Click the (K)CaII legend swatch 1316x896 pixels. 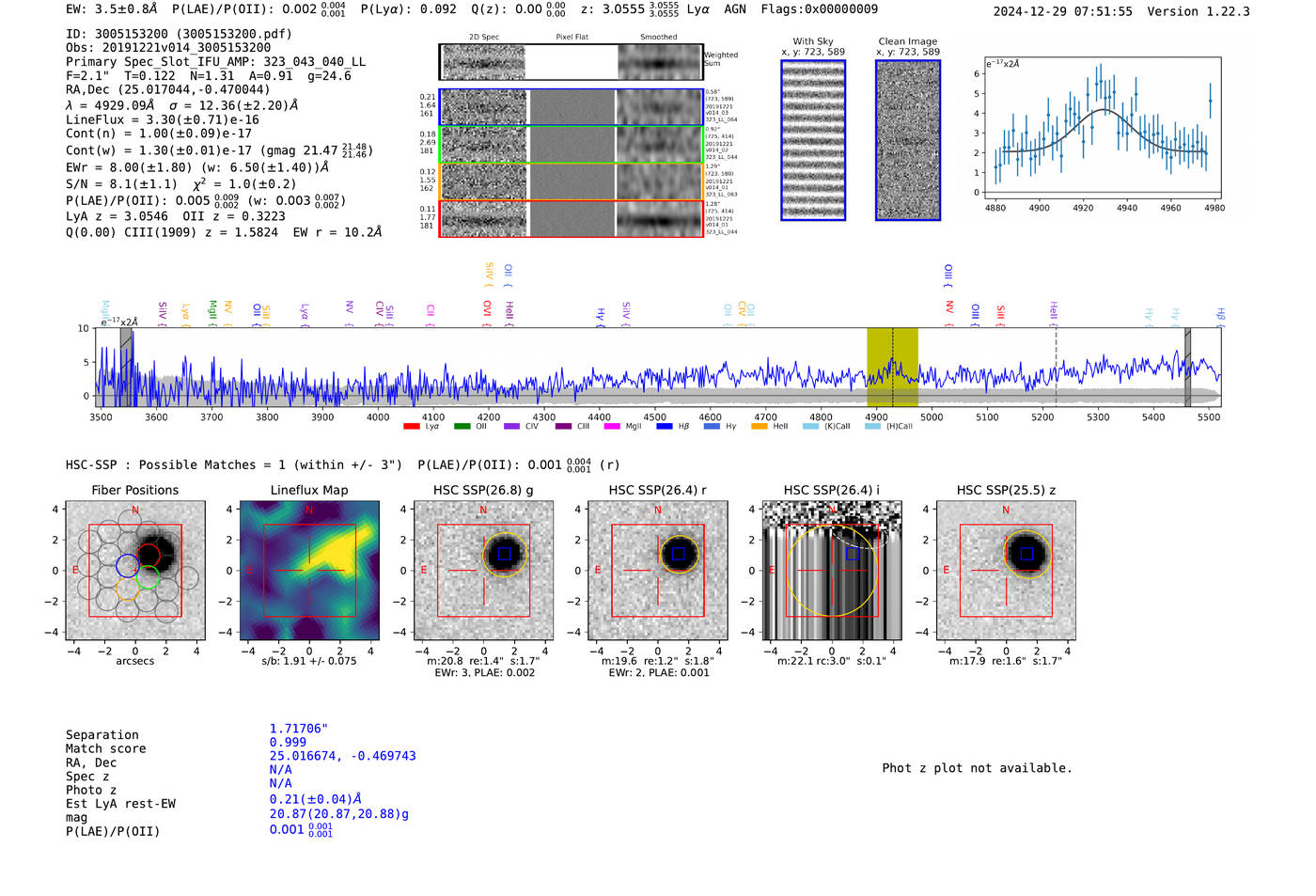coord(810,426)
